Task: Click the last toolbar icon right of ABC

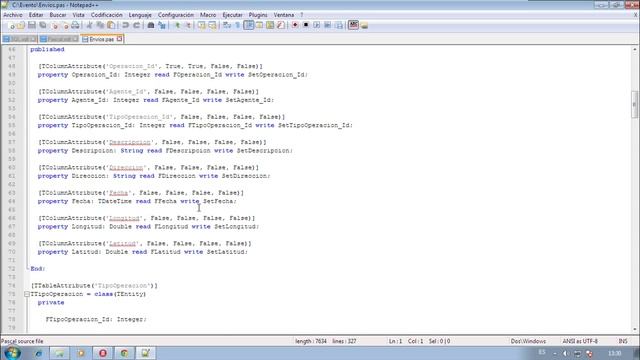Action: click(364, 25)
